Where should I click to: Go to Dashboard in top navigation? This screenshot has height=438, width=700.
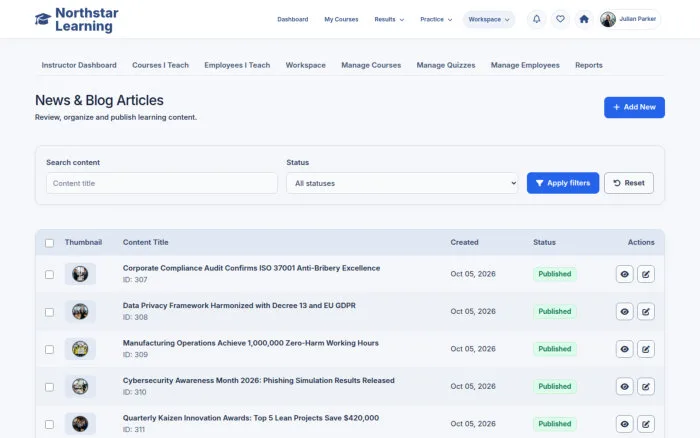coord(292,19)
